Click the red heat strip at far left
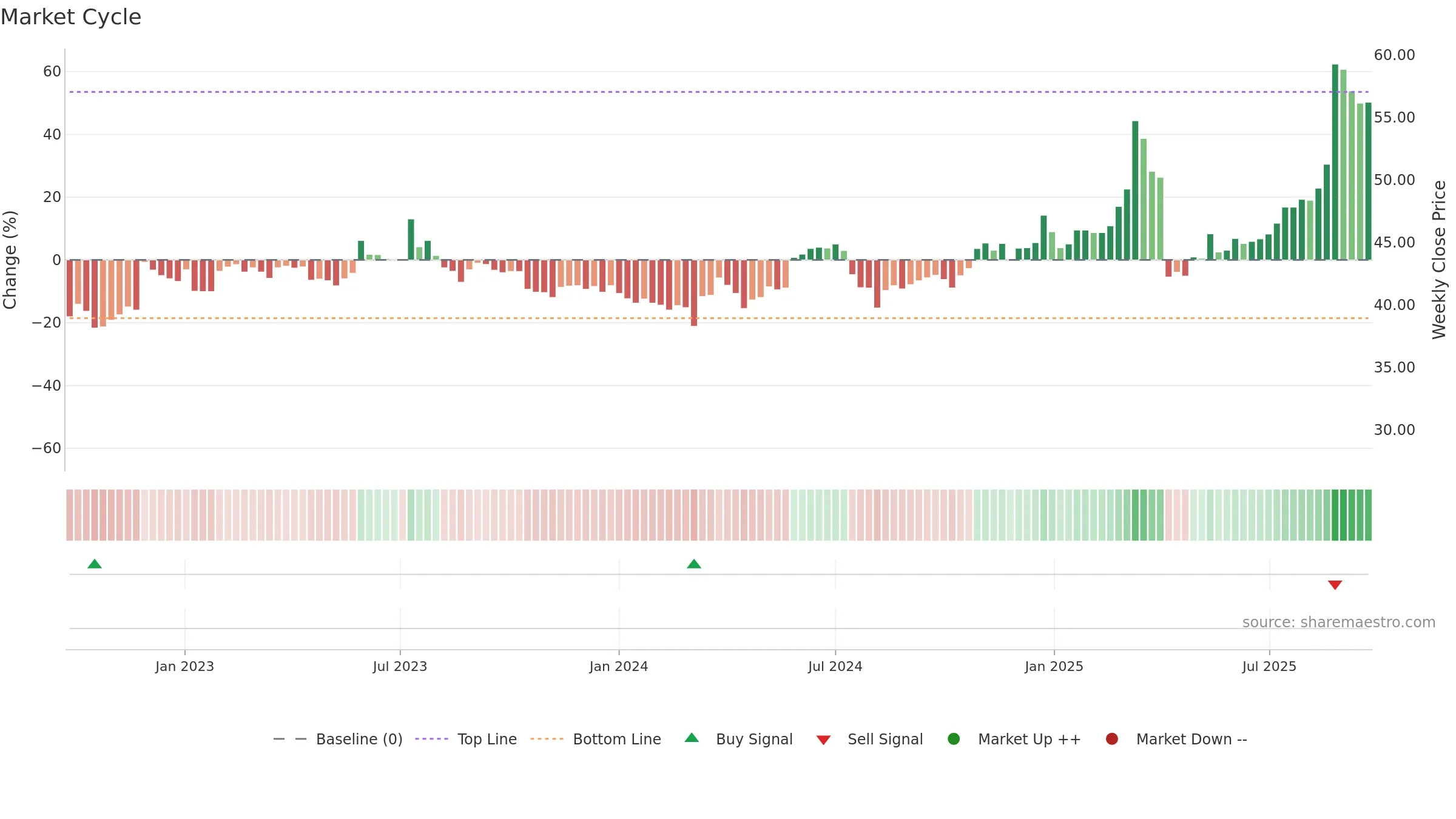 [70, 515]
